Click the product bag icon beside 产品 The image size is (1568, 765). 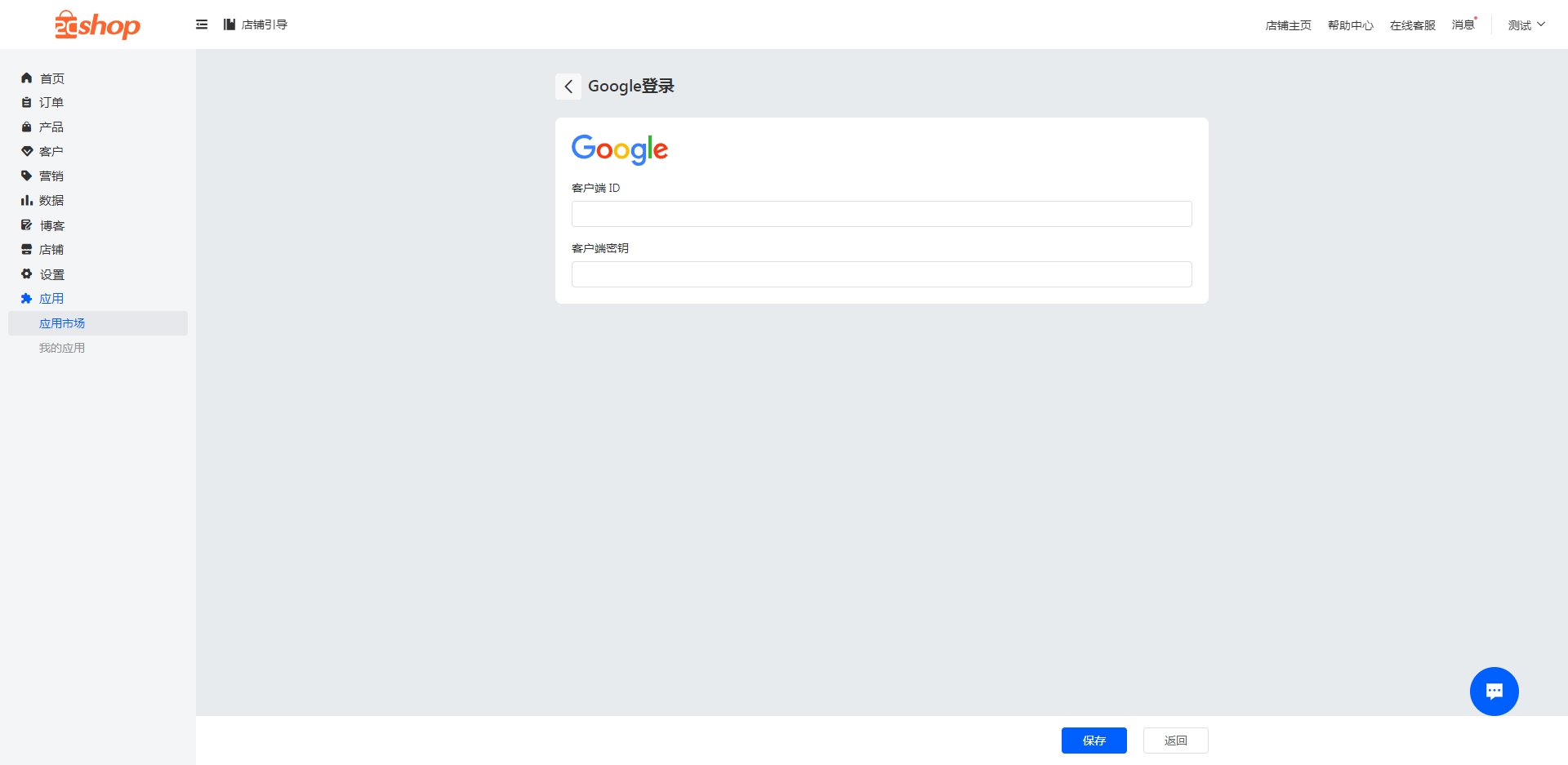(x=26, y=127)
